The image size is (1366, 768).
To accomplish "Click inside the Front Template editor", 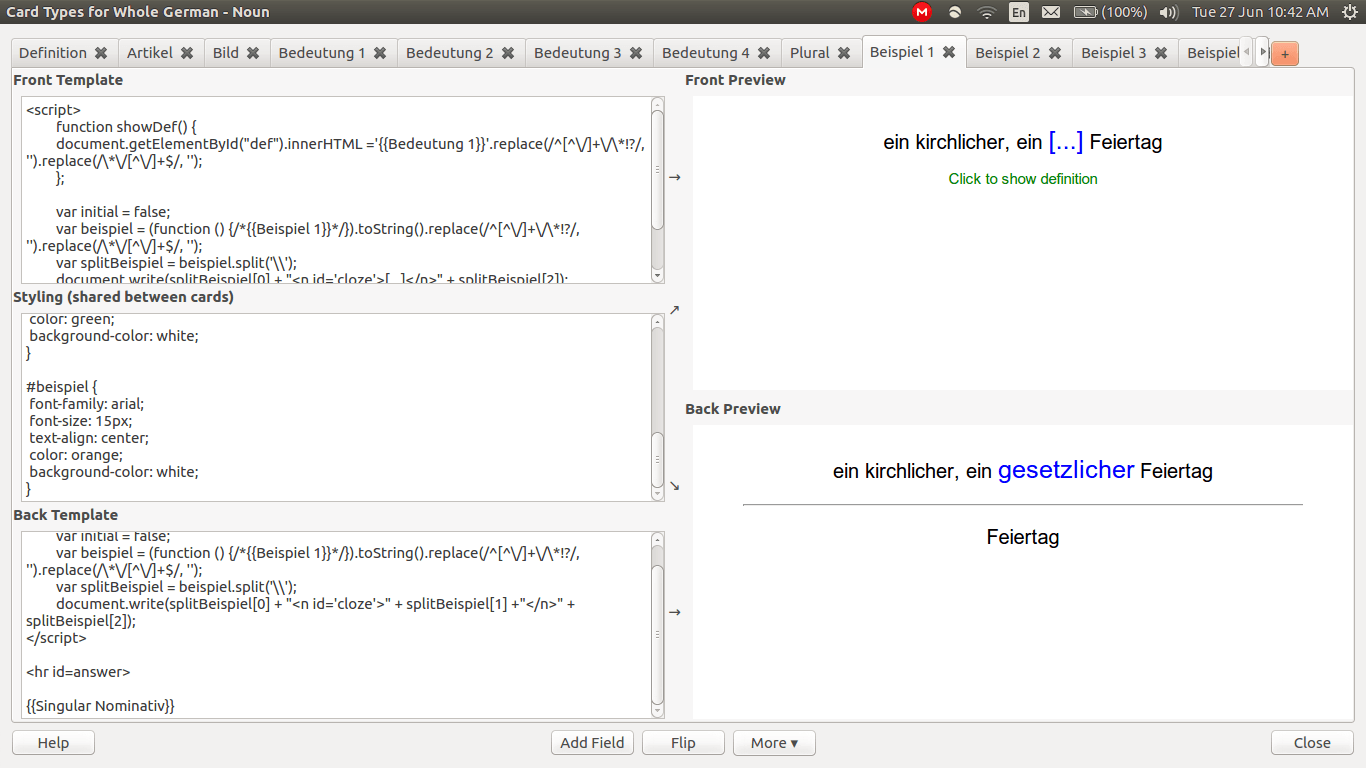I will [336, 190].
